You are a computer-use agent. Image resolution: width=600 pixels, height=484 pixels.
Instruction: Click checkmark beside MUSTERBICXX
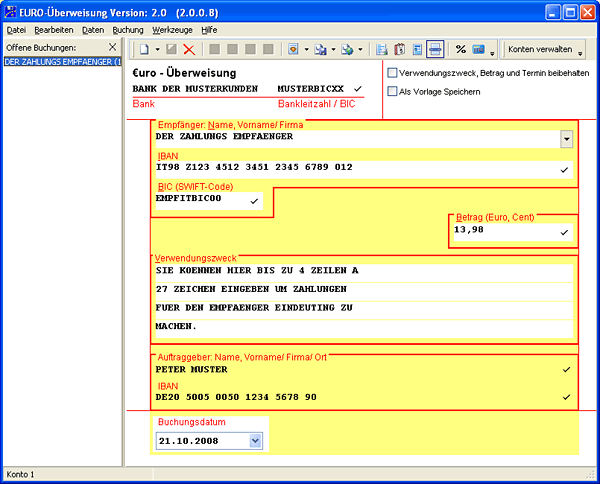point(358,89)
